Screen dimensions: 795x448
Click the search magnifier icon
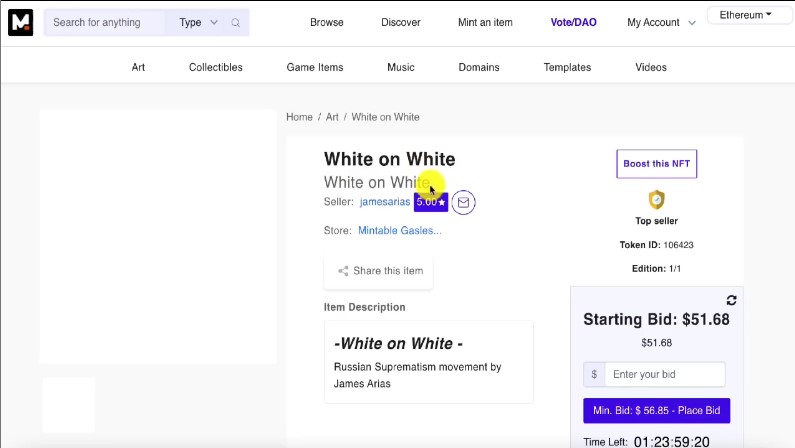(236, 23)
